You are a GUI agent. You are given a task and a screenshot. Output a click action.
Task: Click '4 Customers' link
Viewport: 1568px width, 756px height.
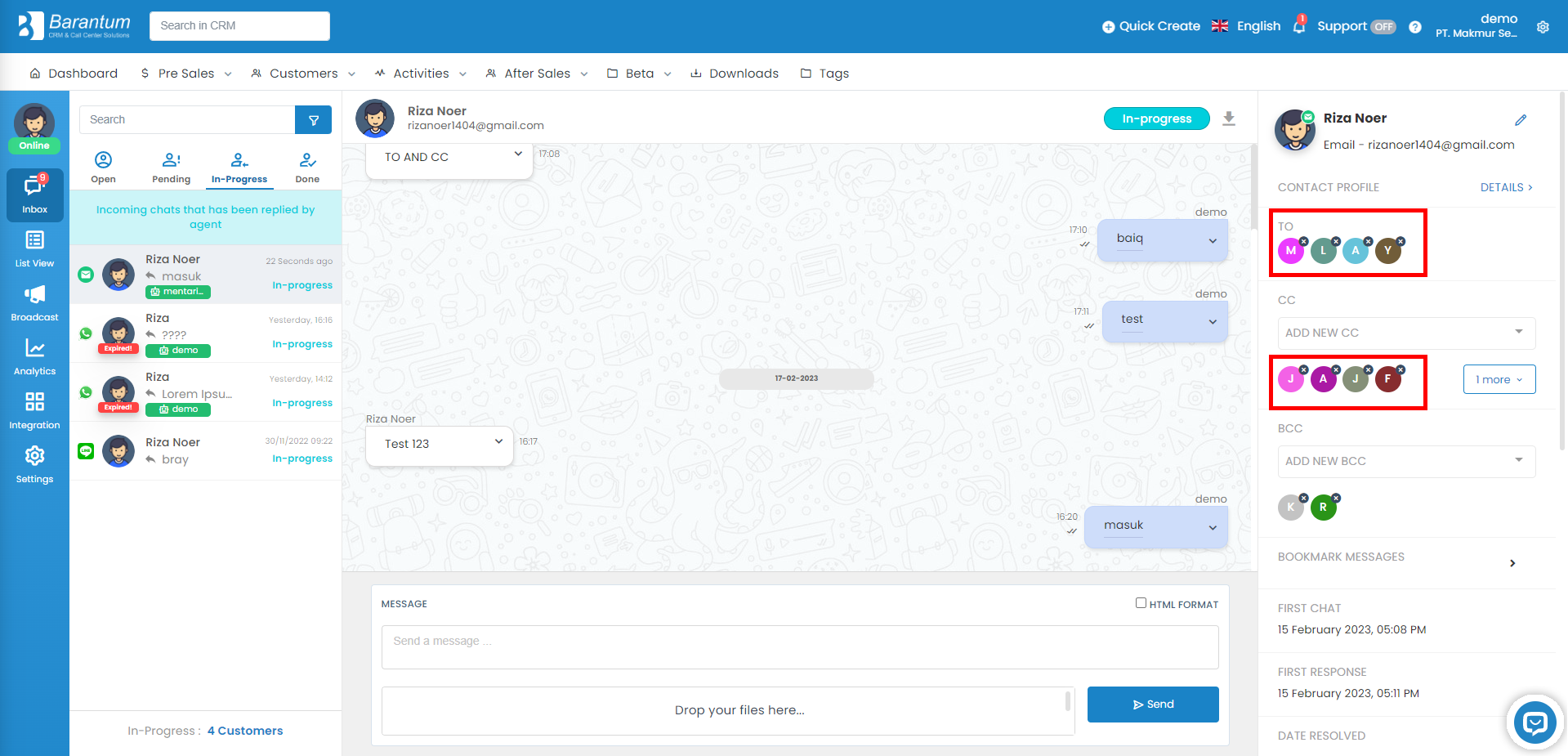tap(245, 731)
